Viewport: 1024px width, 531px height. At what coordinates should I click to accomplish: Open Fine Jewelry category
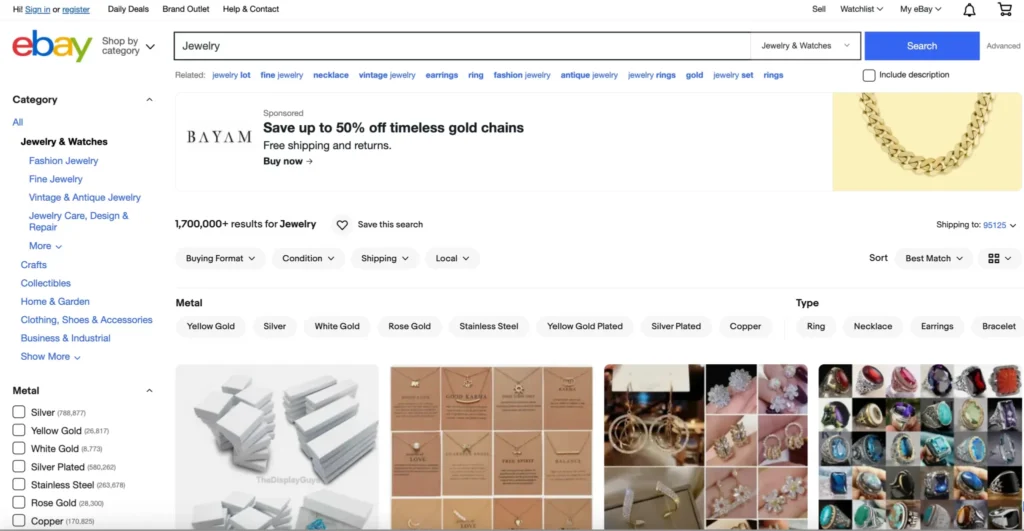pos(56,179)
